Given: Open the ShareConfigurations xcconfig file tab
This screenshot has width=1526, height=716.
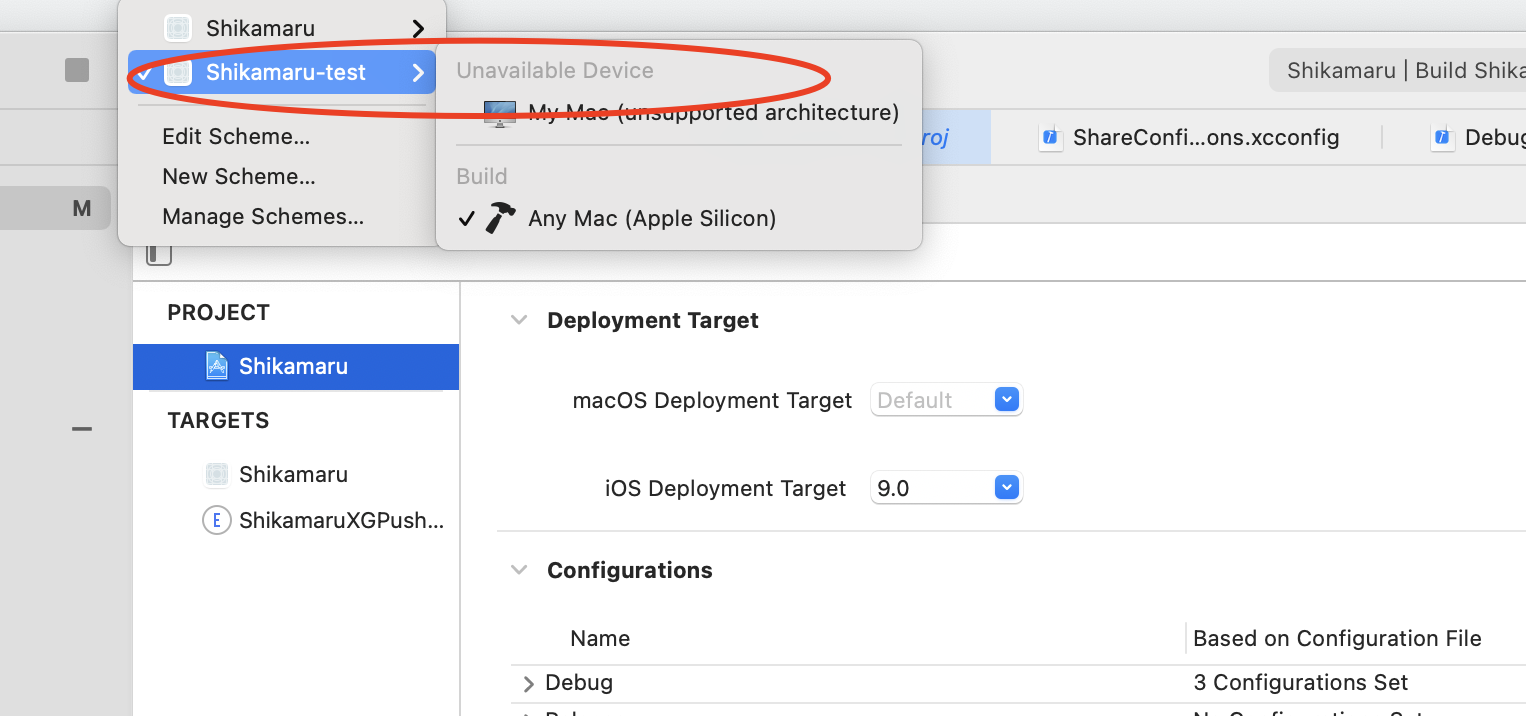Looking at the screenshot, I should pyautogui.click(x=1190, y=137).
